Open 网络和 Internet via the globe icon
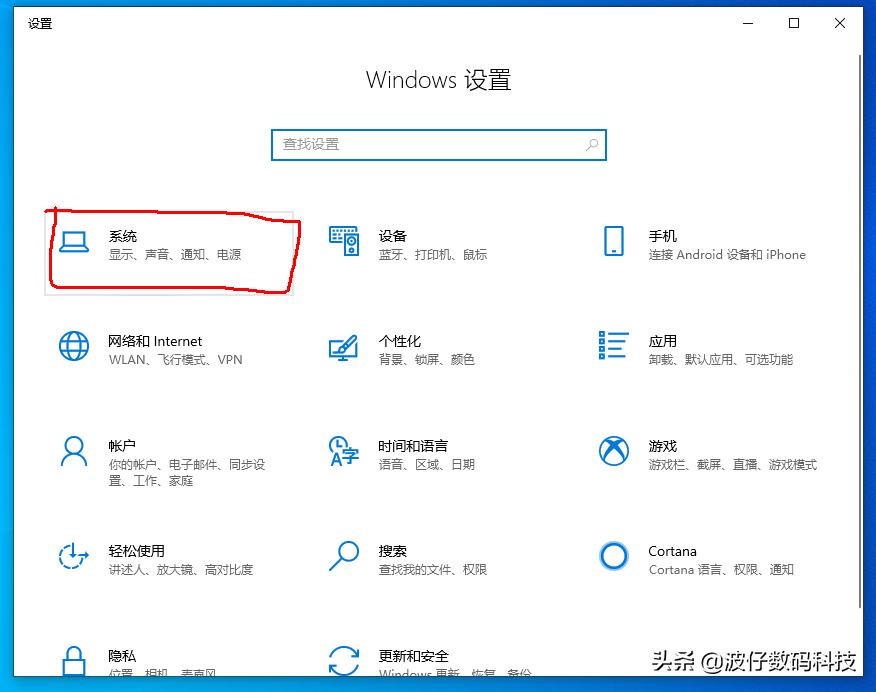The image size is (876, 692). 73,349
